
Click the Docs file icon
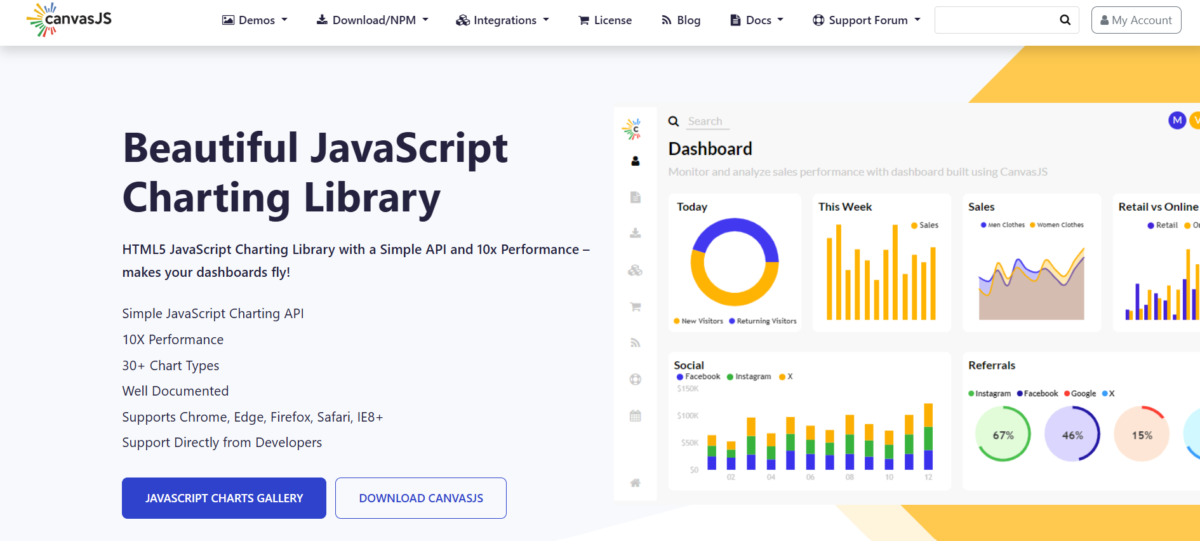click(736, 20)
